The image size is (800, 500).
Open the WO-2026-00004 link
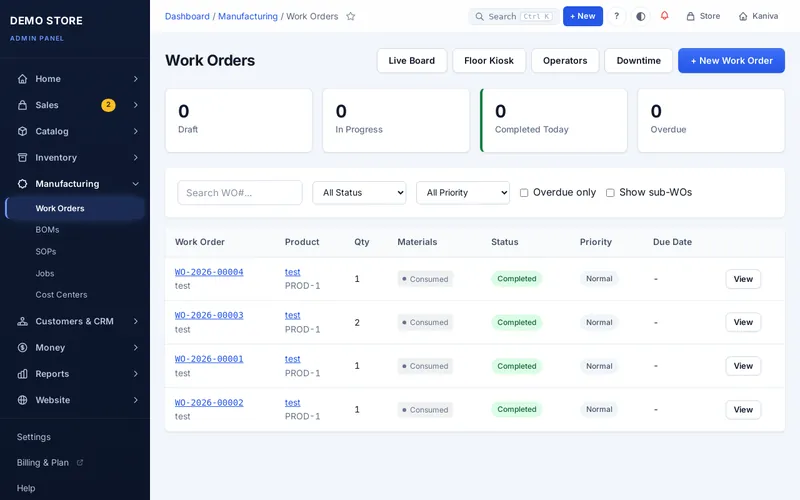click(209, 272)
